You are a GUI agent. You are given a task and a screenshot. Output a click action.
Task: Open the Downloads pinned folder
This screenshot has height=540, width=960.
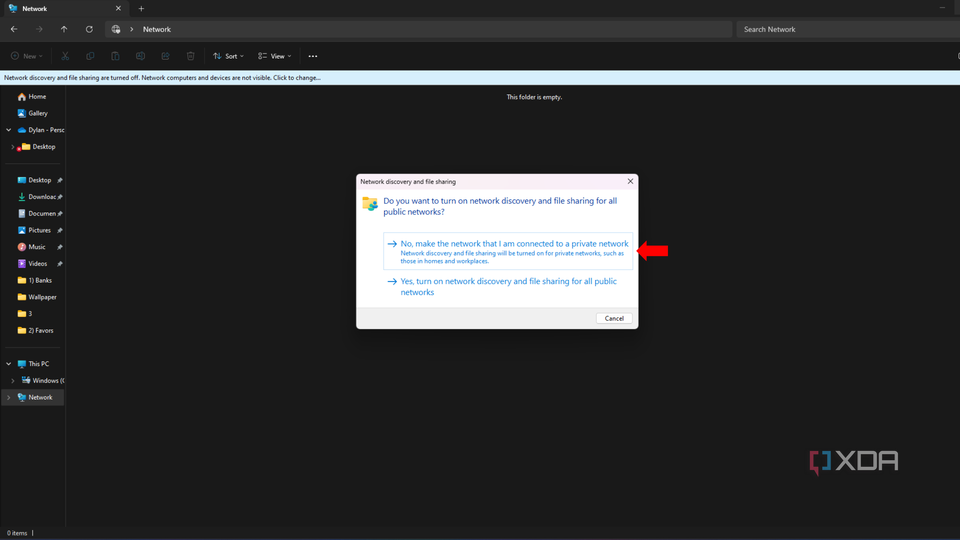click(41, 197)
